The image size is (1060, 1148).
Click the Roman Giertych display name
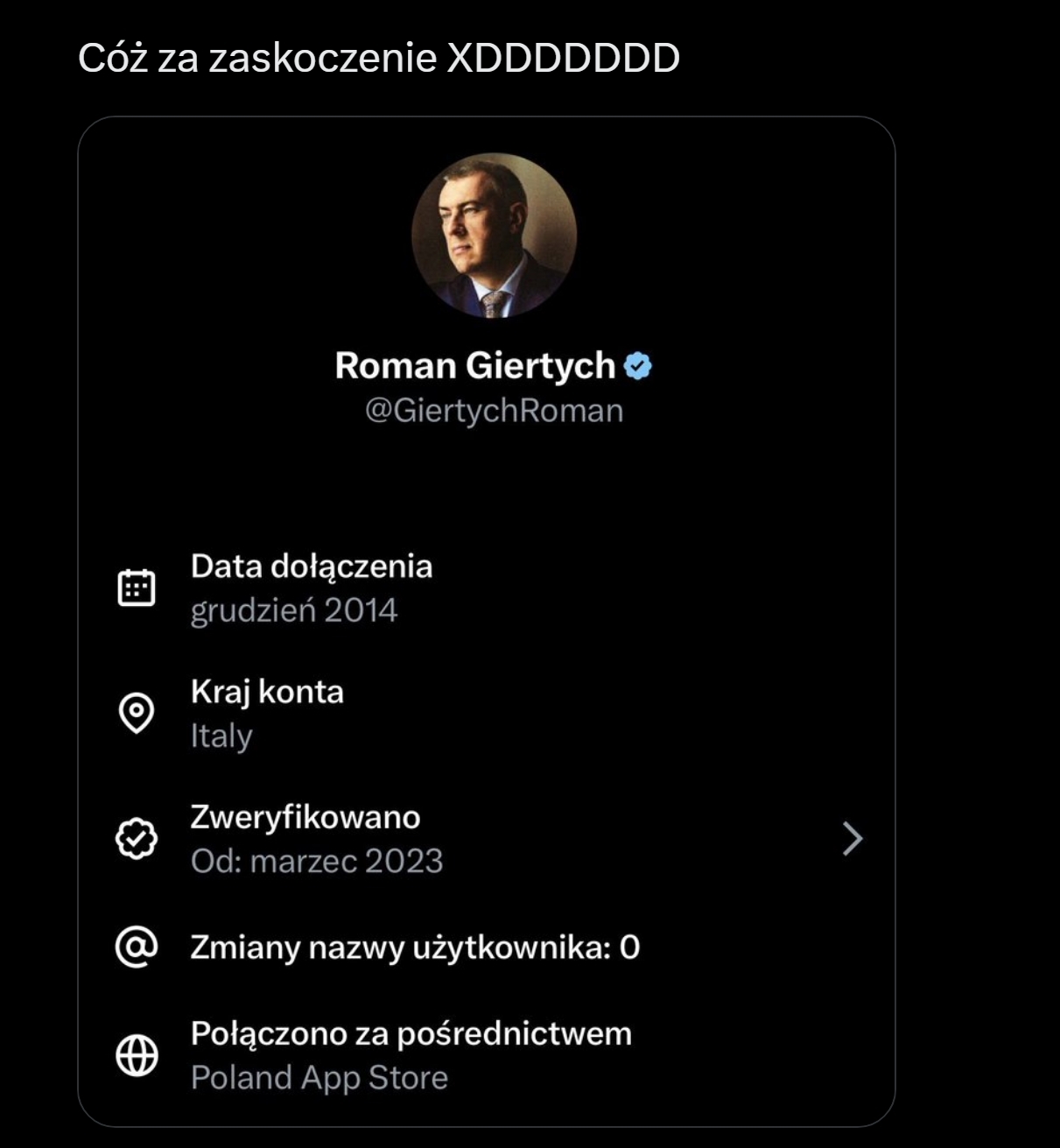pos(475,366)
